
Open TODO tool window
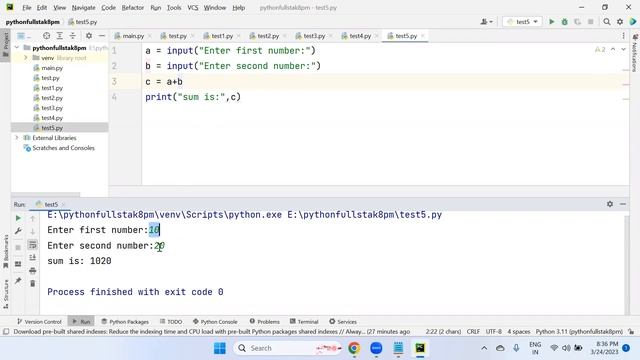coord(171,322)
